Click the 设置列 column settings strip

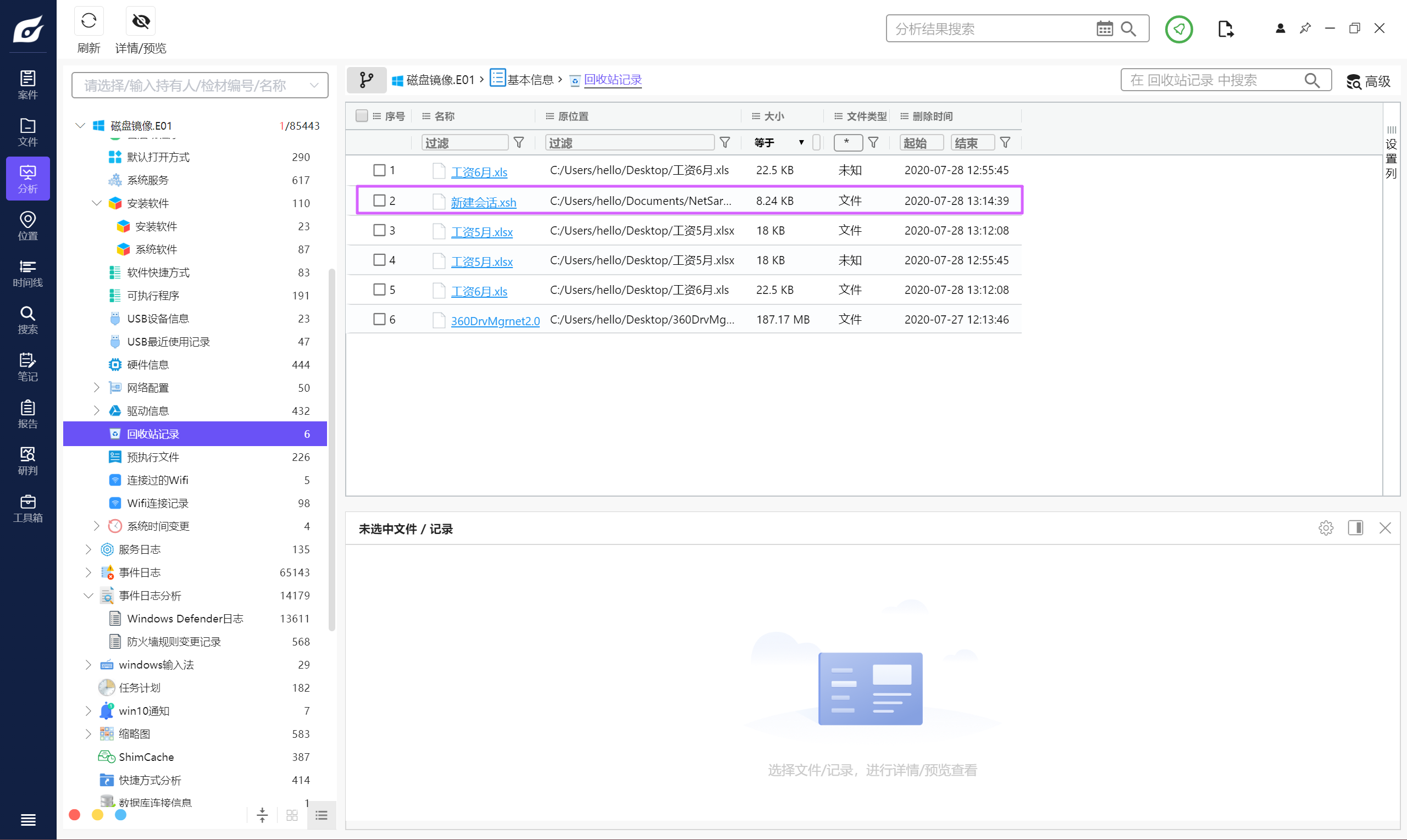pos(1391,153)
